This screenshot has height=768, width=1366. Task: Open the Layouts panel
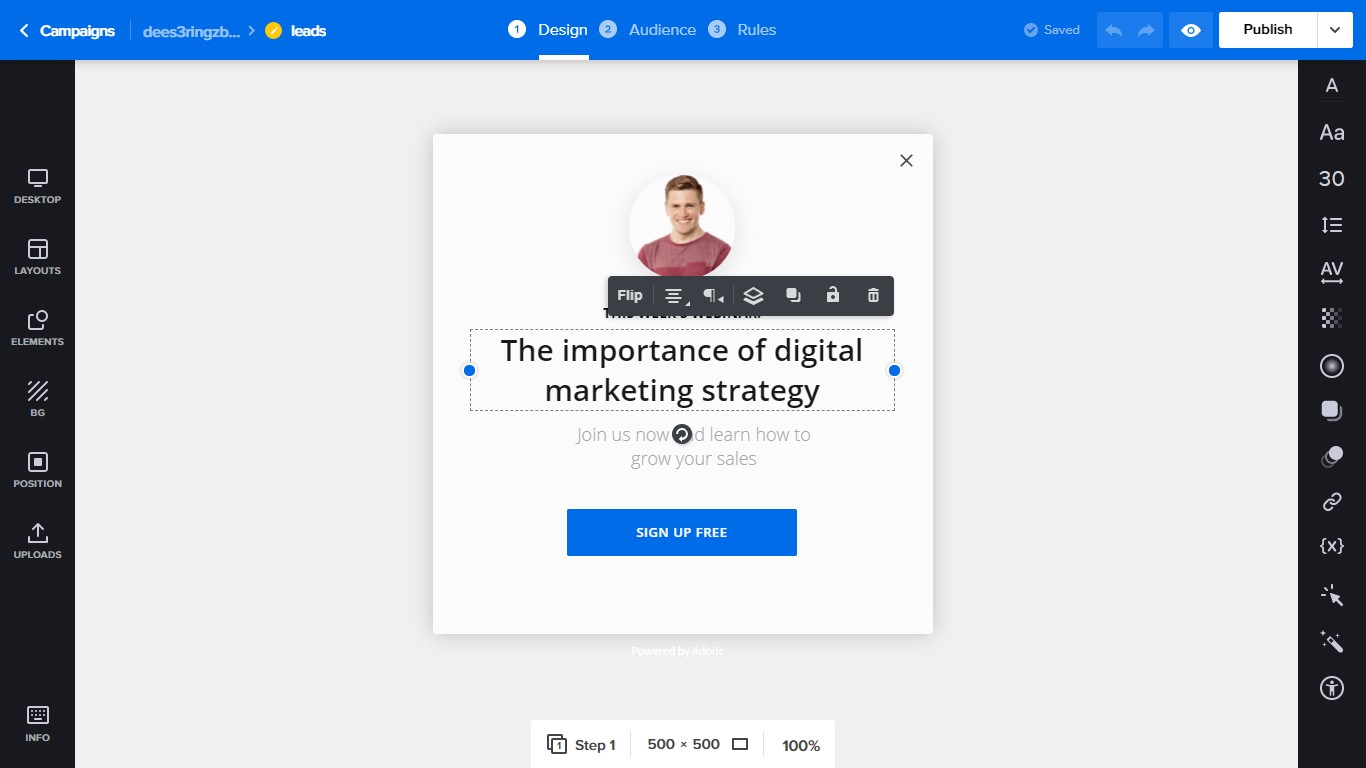(x=37, y=257)
